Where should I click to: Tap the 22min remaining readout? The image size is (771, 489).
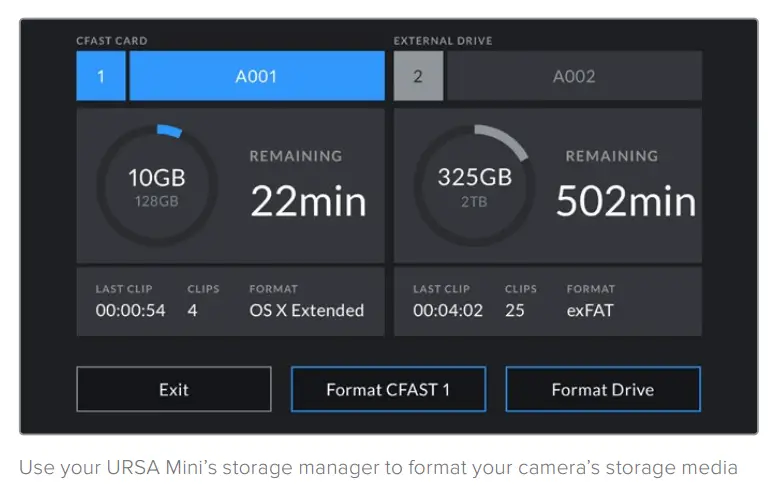point(308,202)
